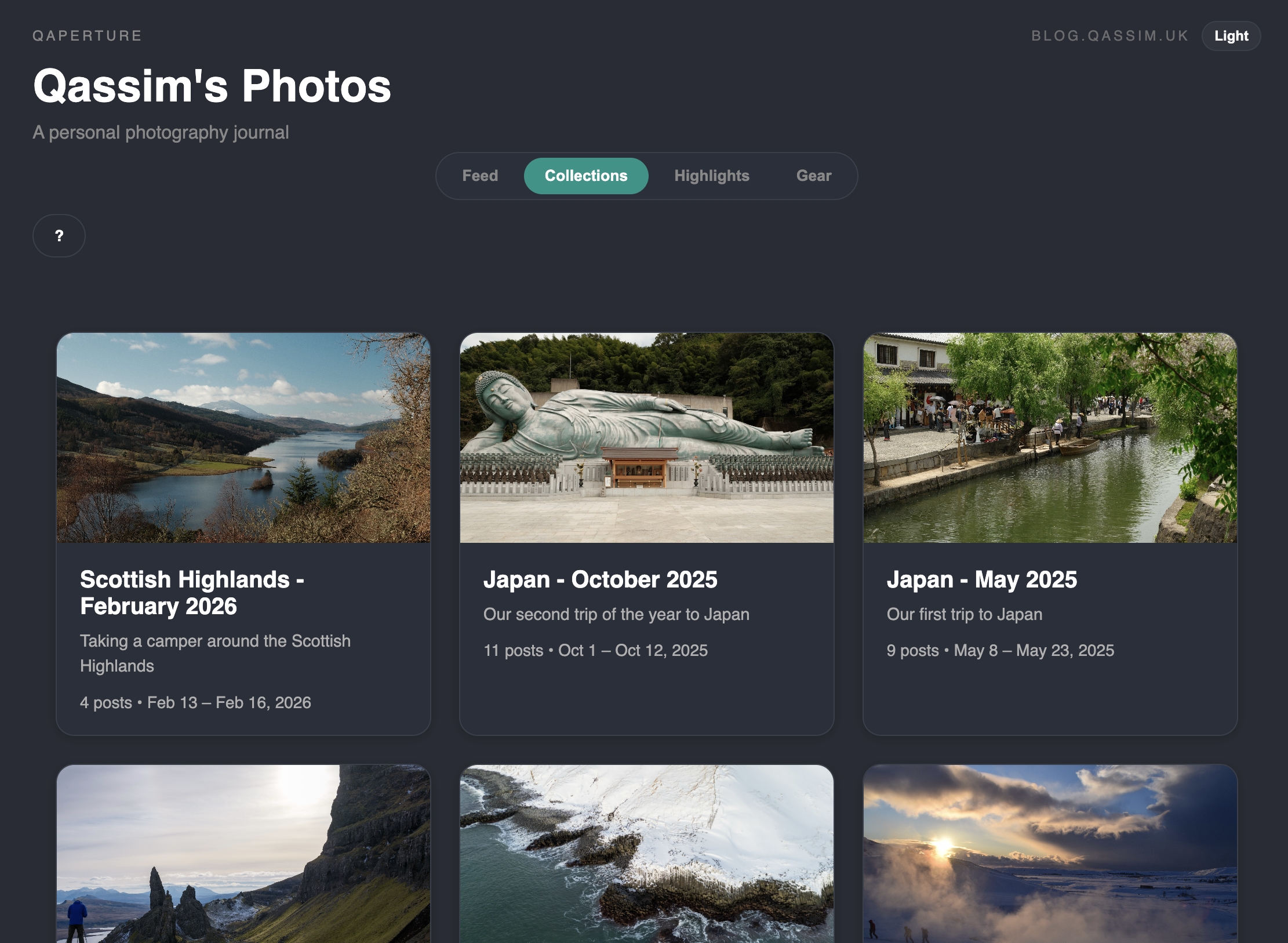1288x943 pixels.
Task: Toggle the Light theme switch
Action: coord(1231,36)
